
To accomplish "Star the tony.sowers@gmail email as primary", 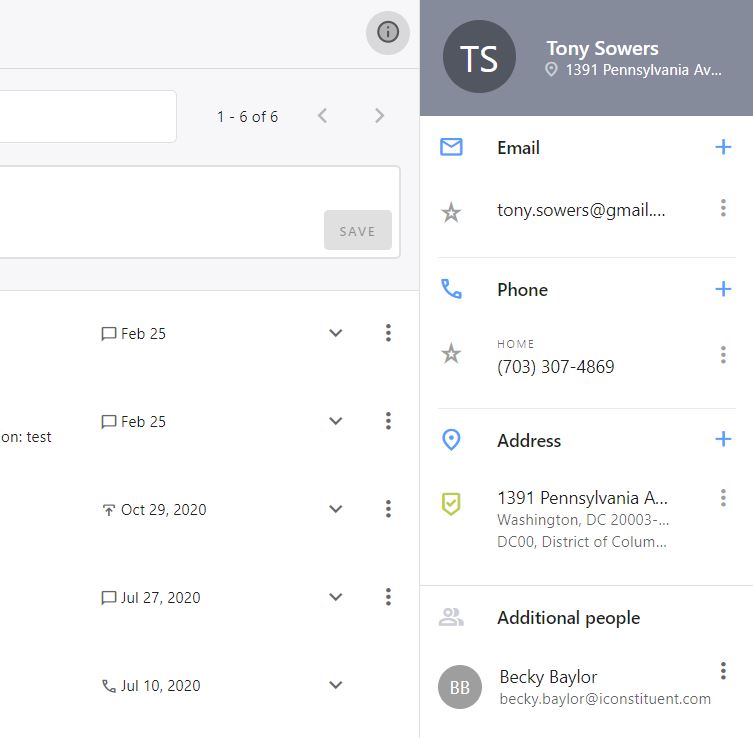I will click(x=451, y=212).
